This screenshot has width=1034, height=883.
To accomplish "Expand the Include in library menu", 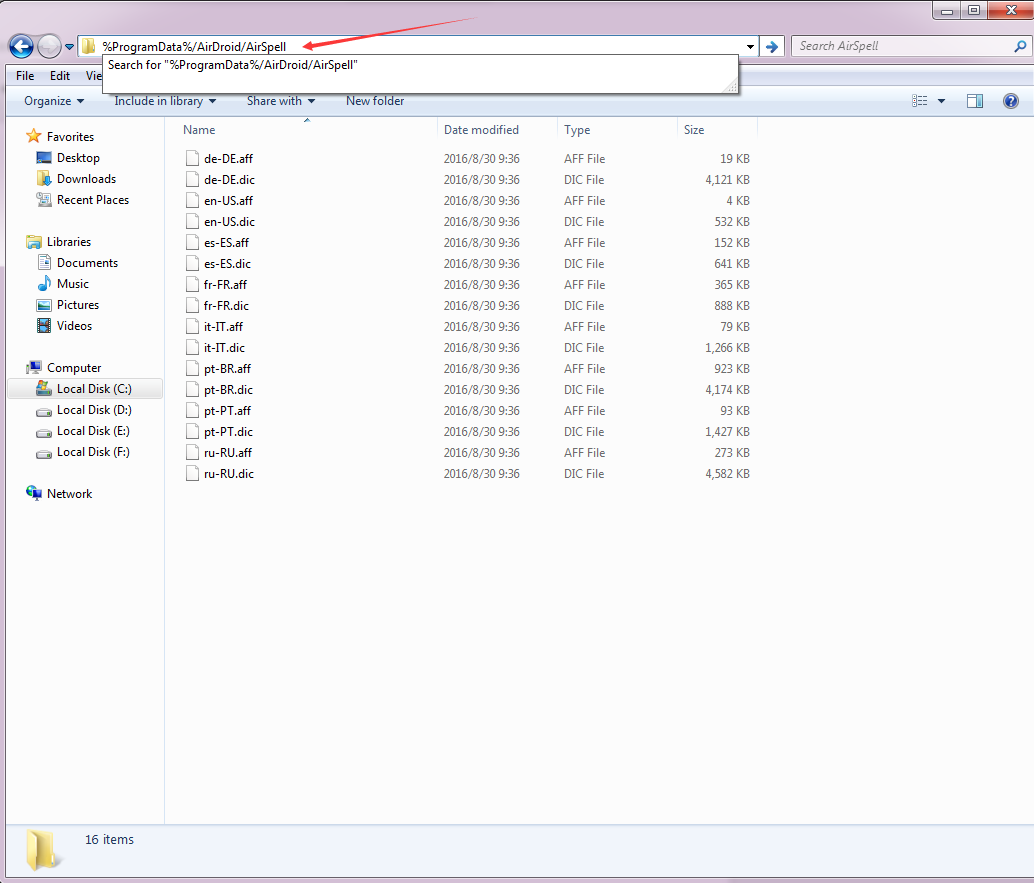I will tap(165, 101).
